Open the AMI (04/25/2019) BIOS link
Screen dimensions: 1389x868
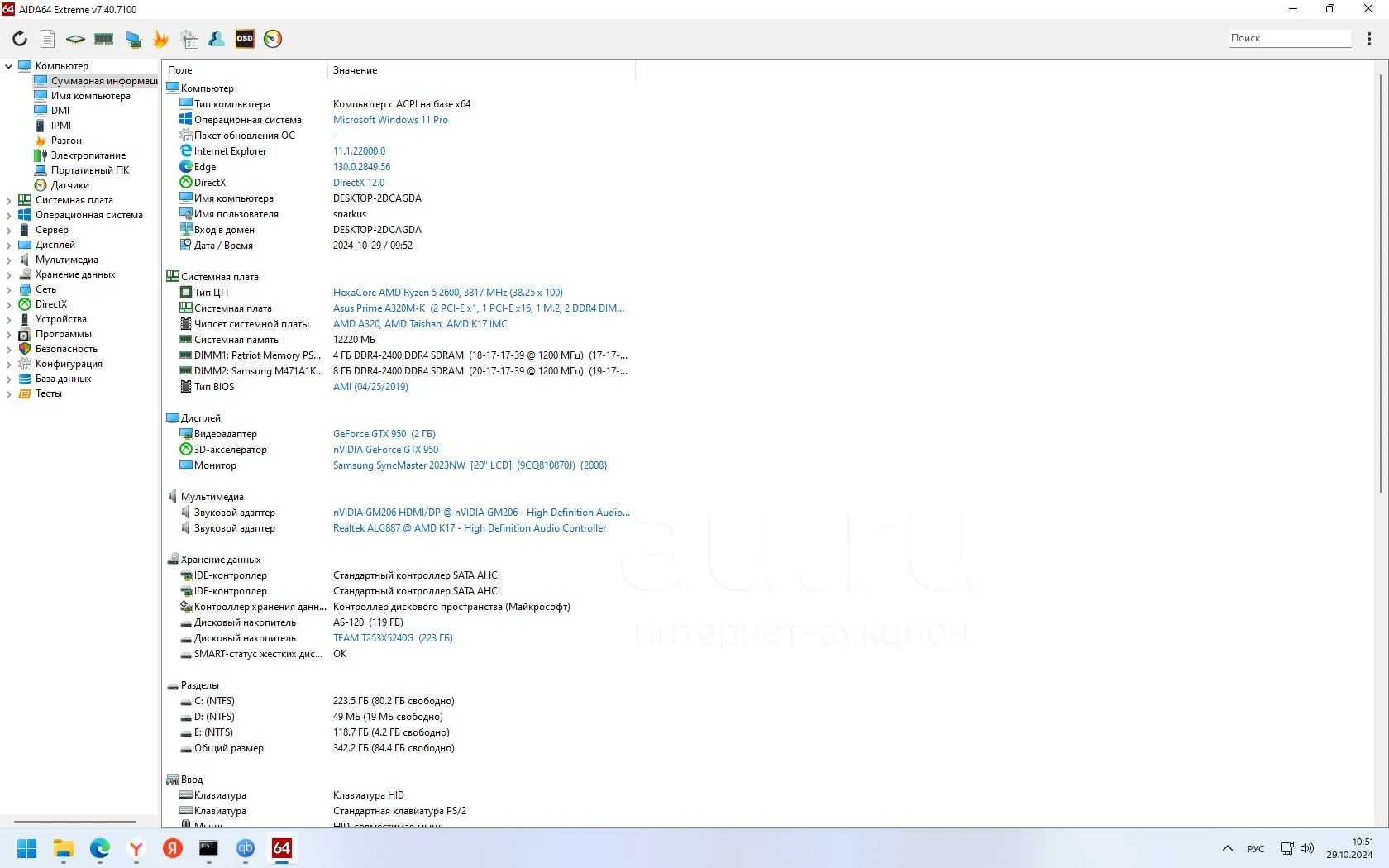370,387
